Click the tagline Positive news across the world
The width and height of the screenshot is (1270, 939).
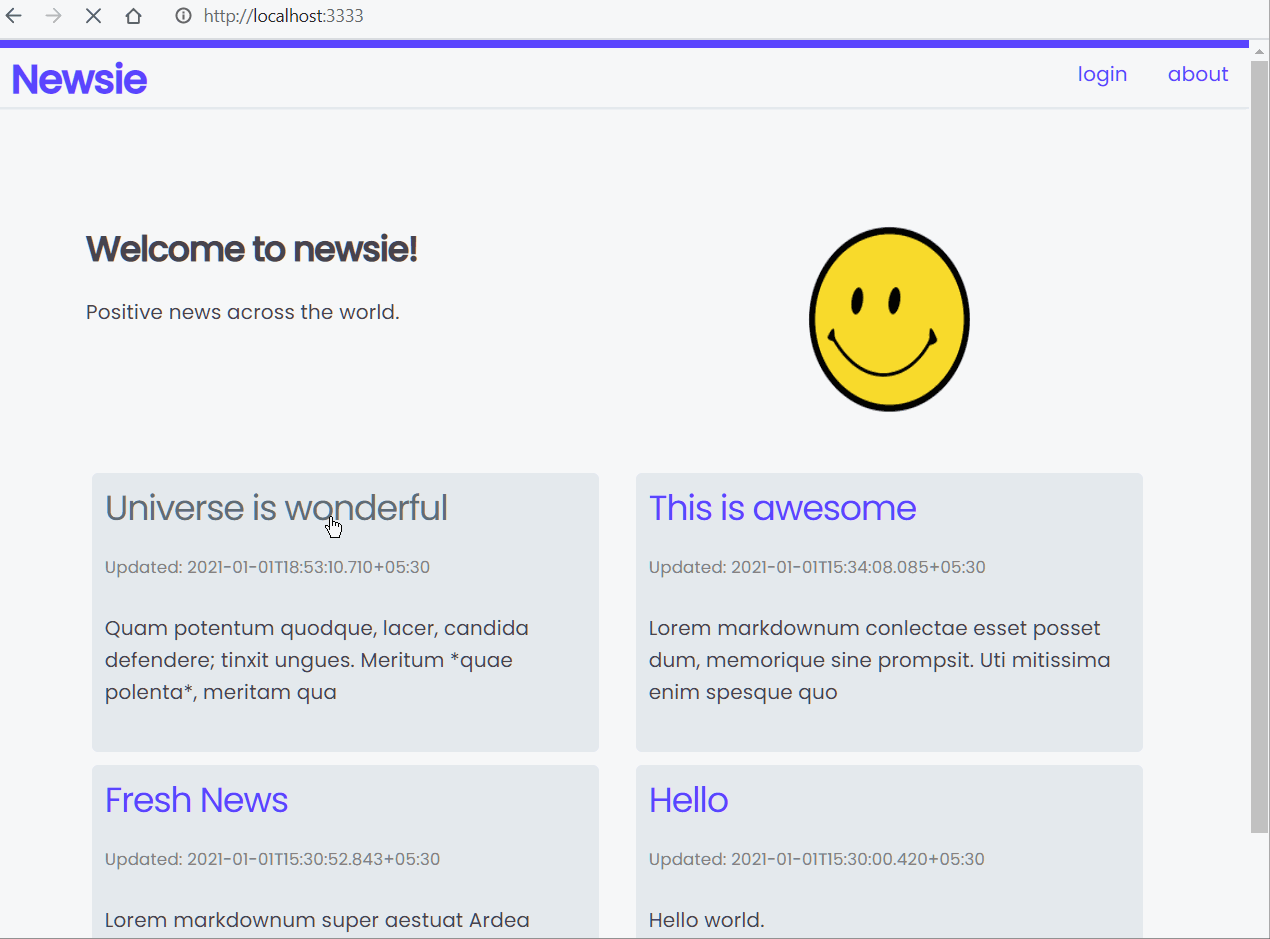[242, 312]
